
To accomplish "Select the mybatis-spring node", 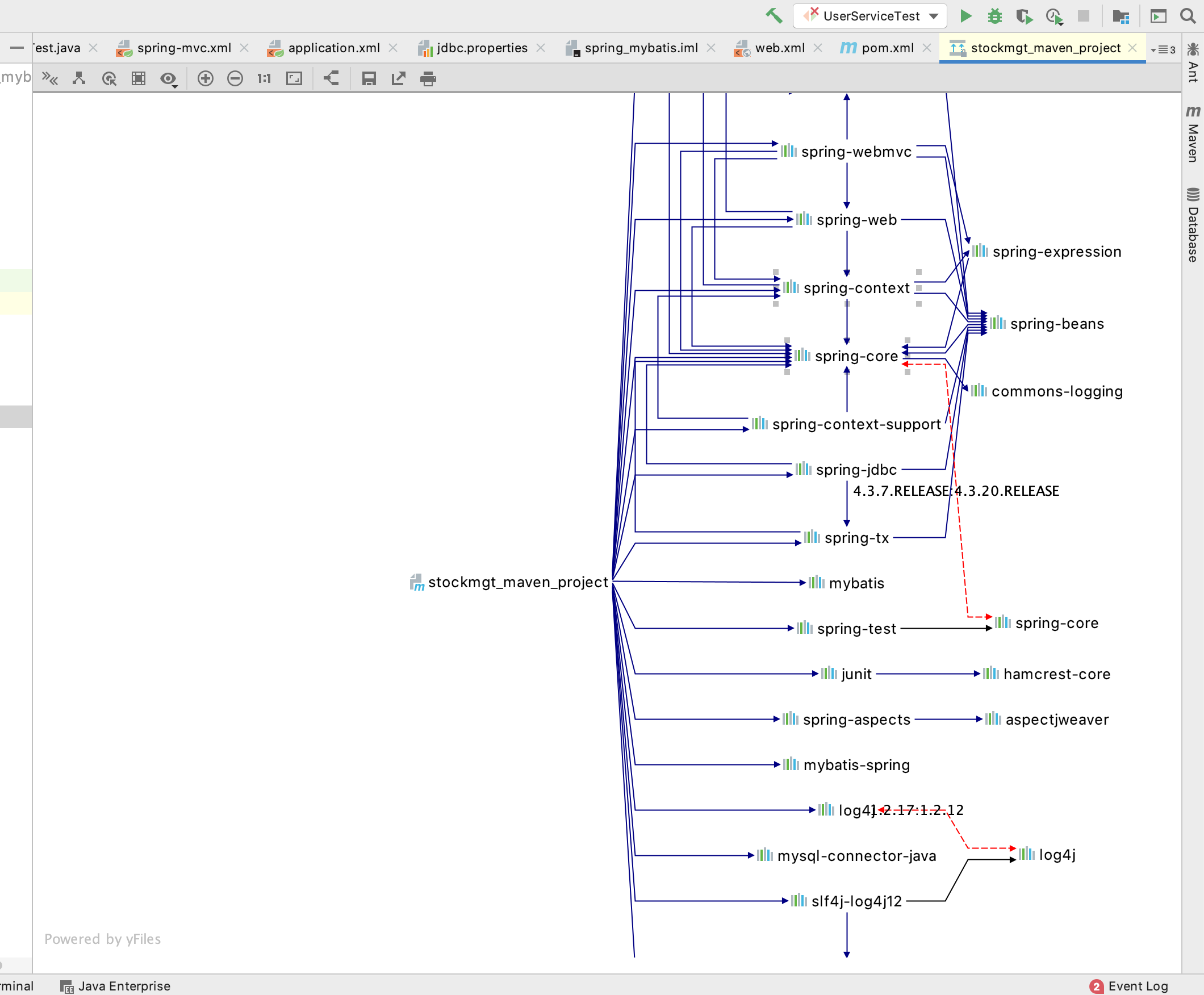I will tap(846, 764).
